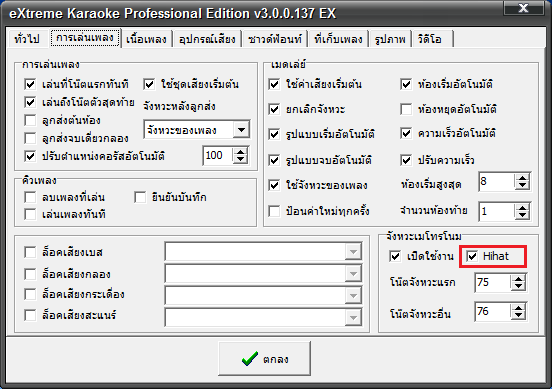Enable ห้องหยุดอัตโนมัติ checkbox
The height and width of the screenshot is (389, 552).
(406, 109)
